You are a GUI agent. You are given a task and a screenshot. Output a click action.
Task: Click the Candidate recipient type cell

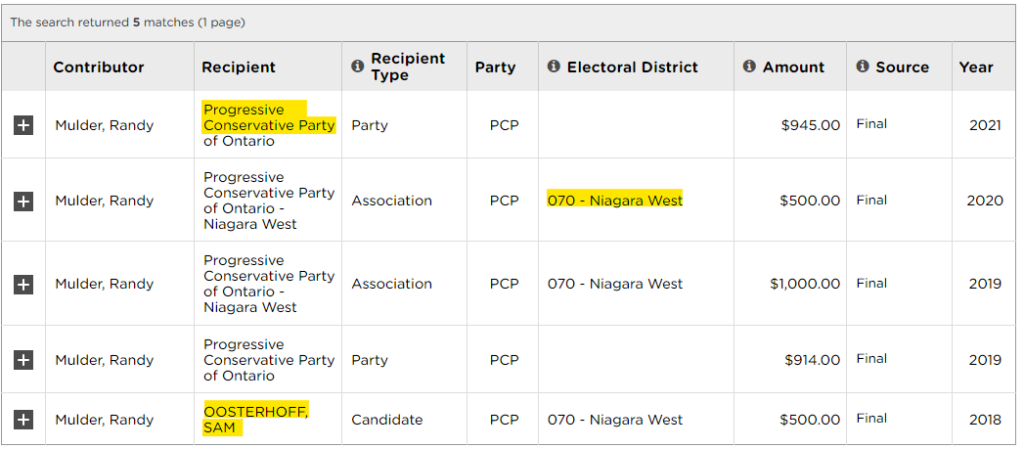387,420
